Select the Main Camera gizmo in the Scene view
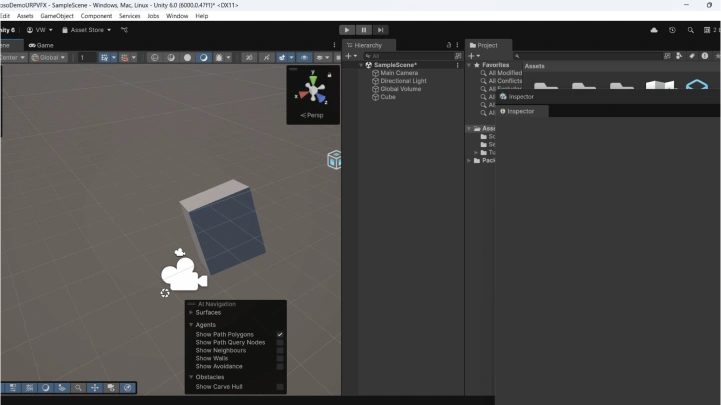The height and width of the screenshot is (405, 721). point(184,274)
